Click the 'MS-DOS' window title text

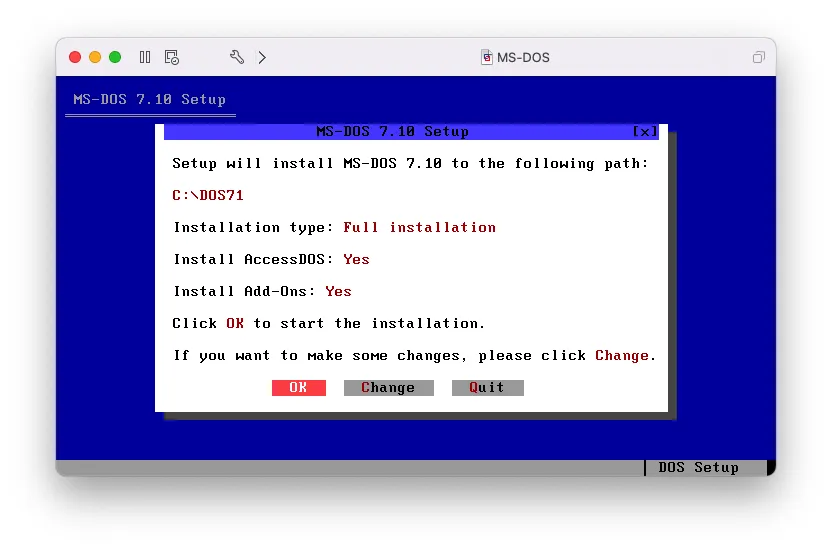pos(523,57)
